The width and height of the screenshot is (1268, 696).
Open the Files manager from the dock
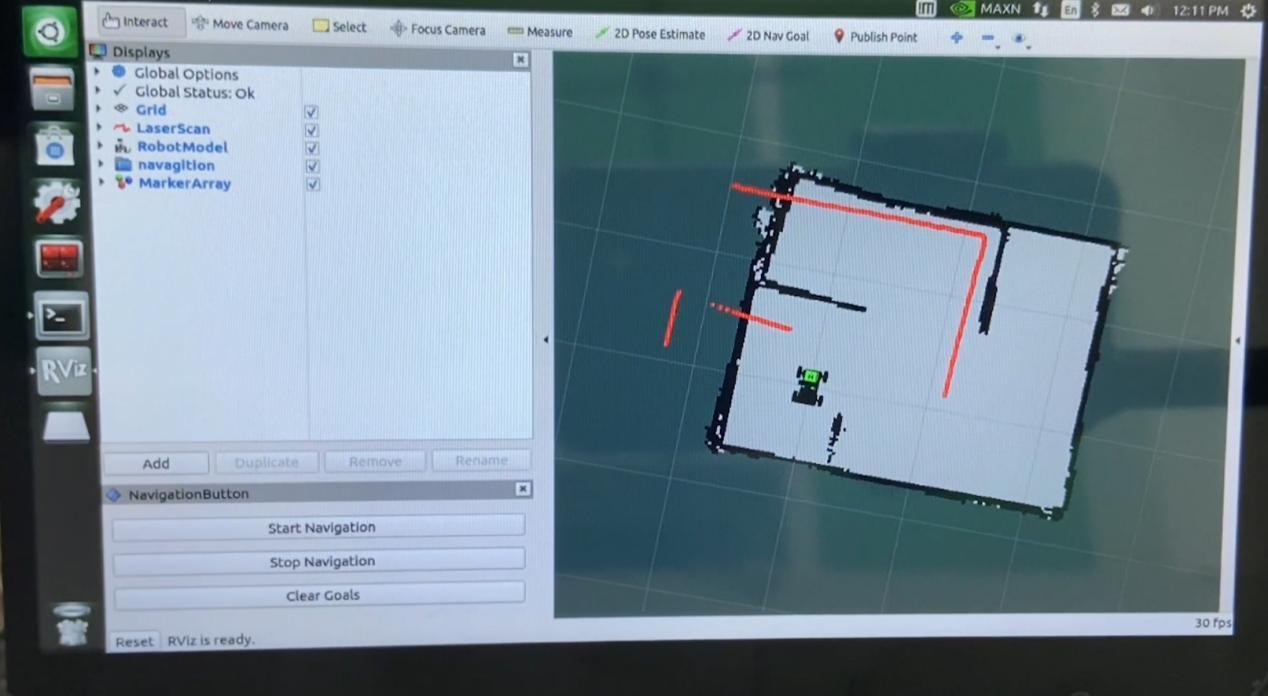[52, 91]
